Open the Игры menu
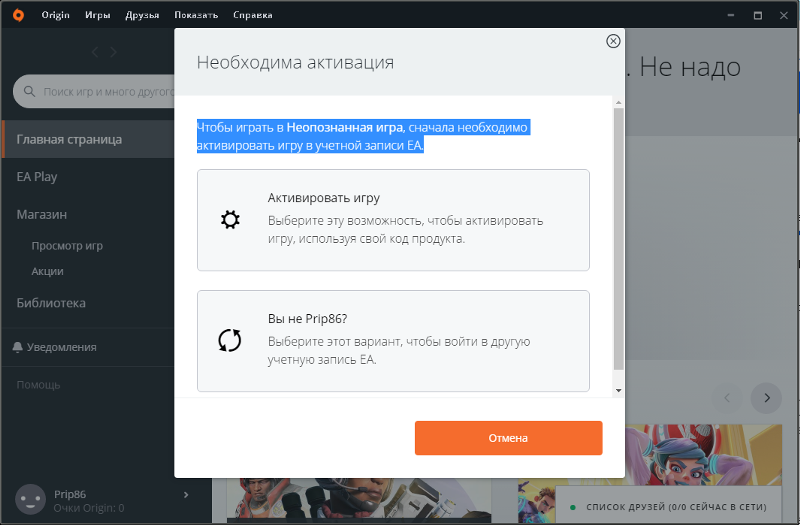This screenshot has height=525, width=800. pos(97,15)
